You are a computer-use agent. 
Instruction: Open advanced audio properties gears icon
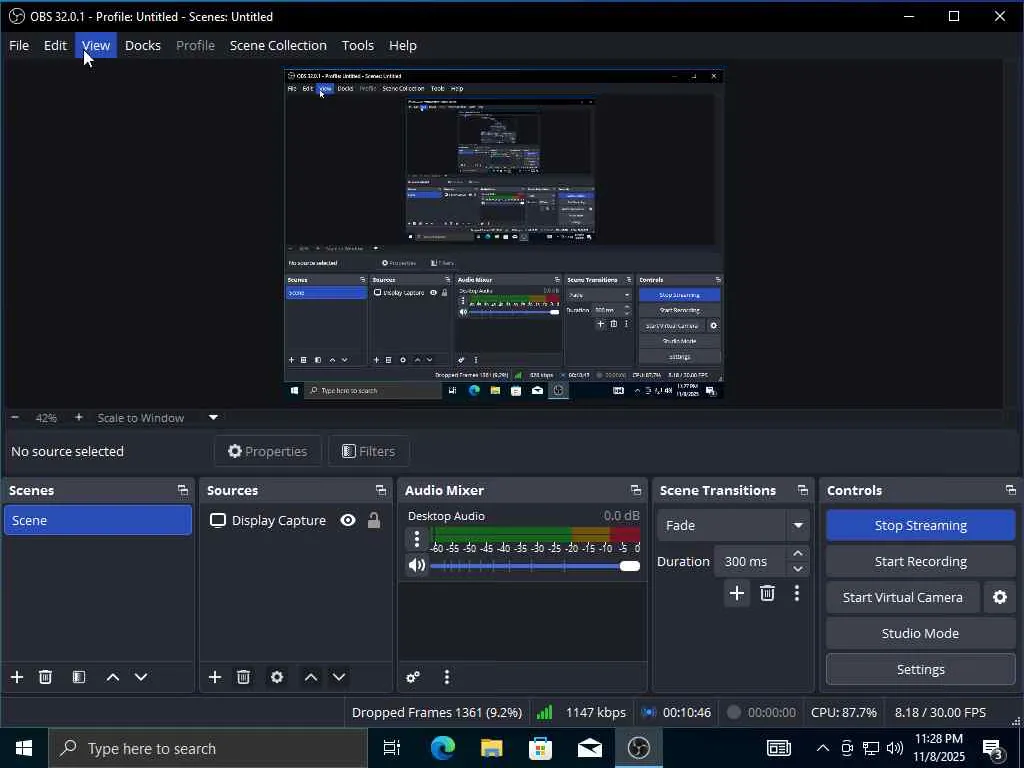tap(413, 677)
